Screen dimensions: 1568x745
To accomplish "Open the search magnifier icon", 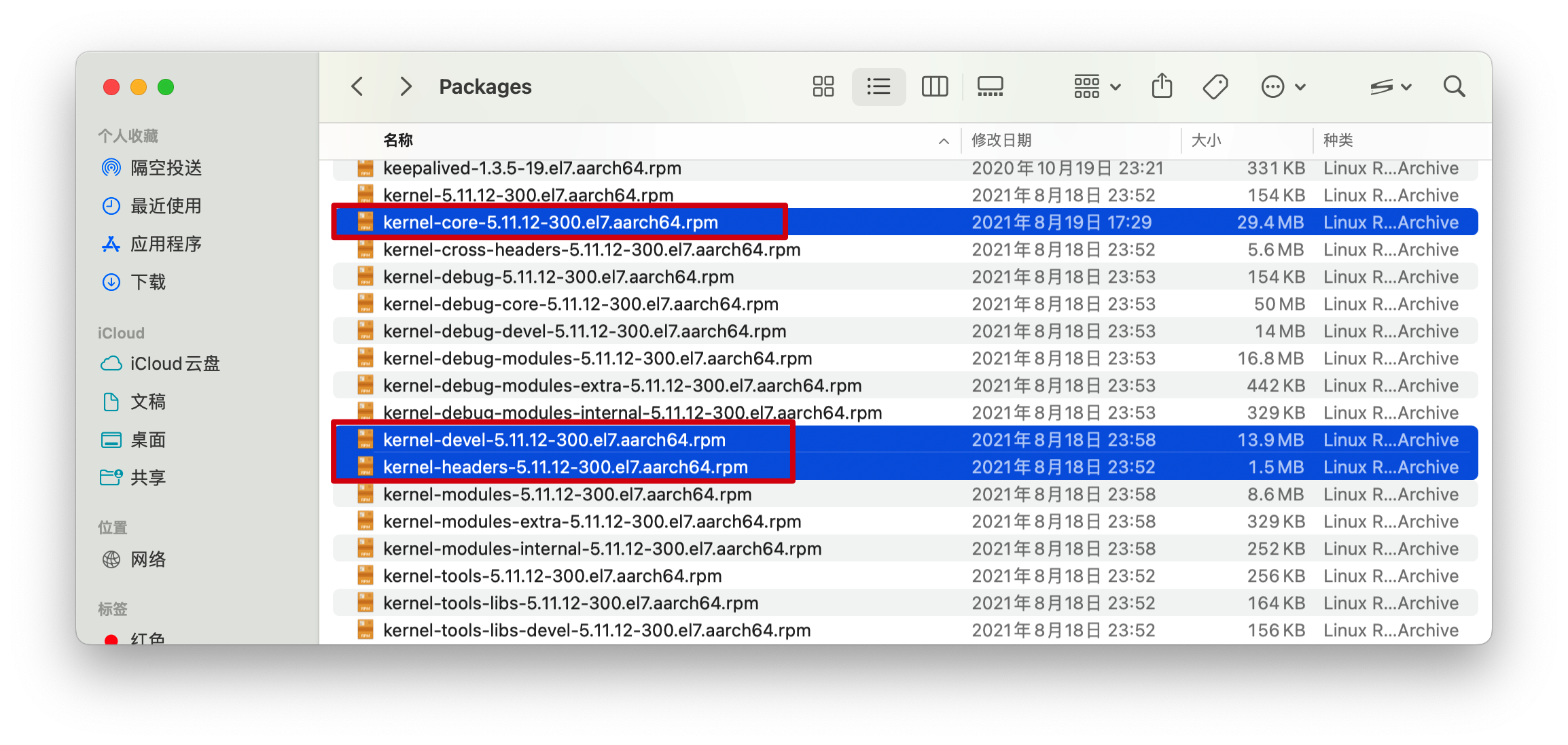I will point(1454,86).
